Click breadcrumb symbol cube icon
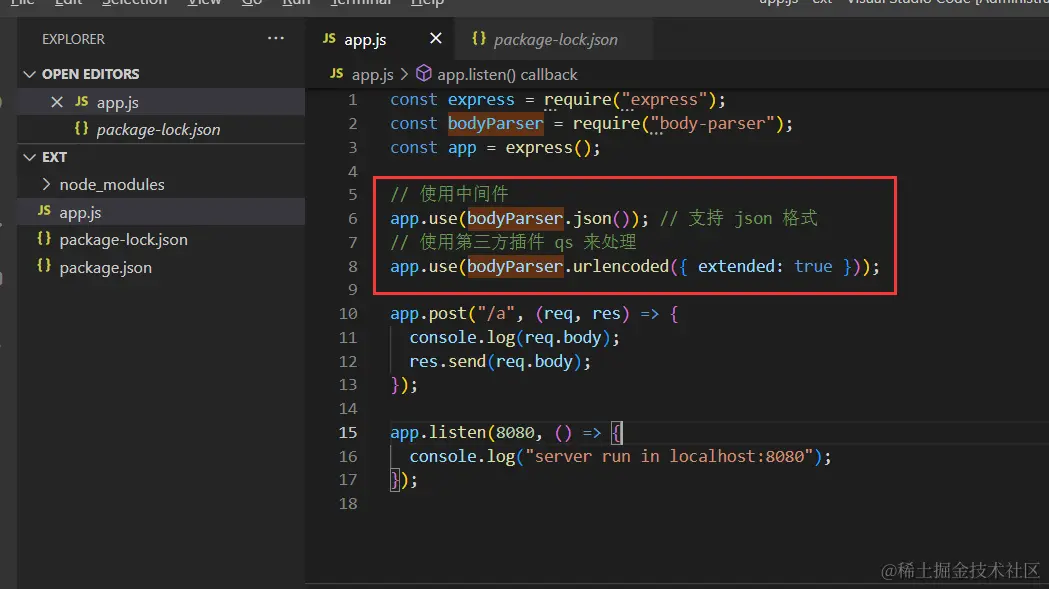1049x589 pixels. click(x=423, y=74)
